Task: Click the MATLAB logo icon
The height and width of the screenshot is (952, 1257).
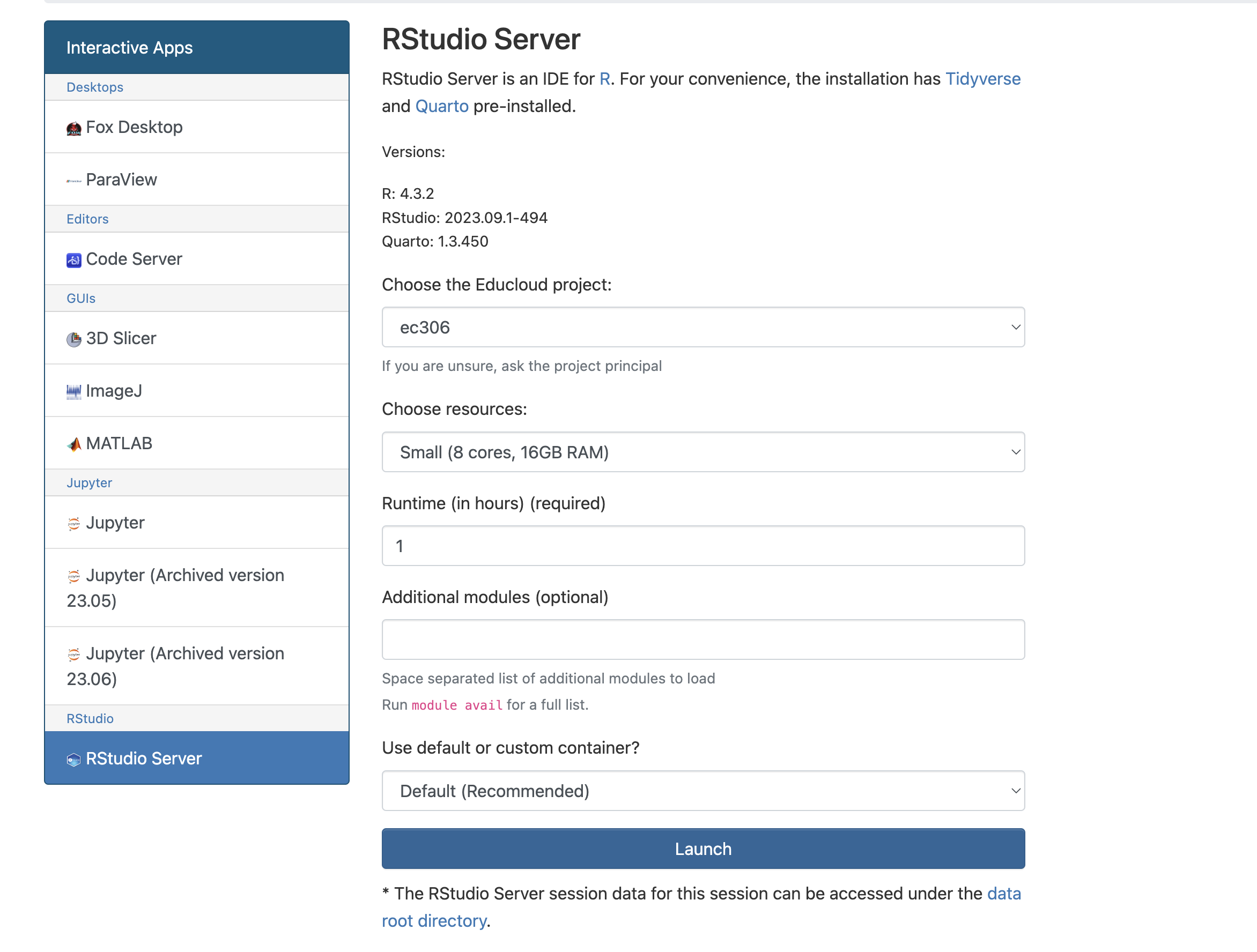Action: pos(74,444)
